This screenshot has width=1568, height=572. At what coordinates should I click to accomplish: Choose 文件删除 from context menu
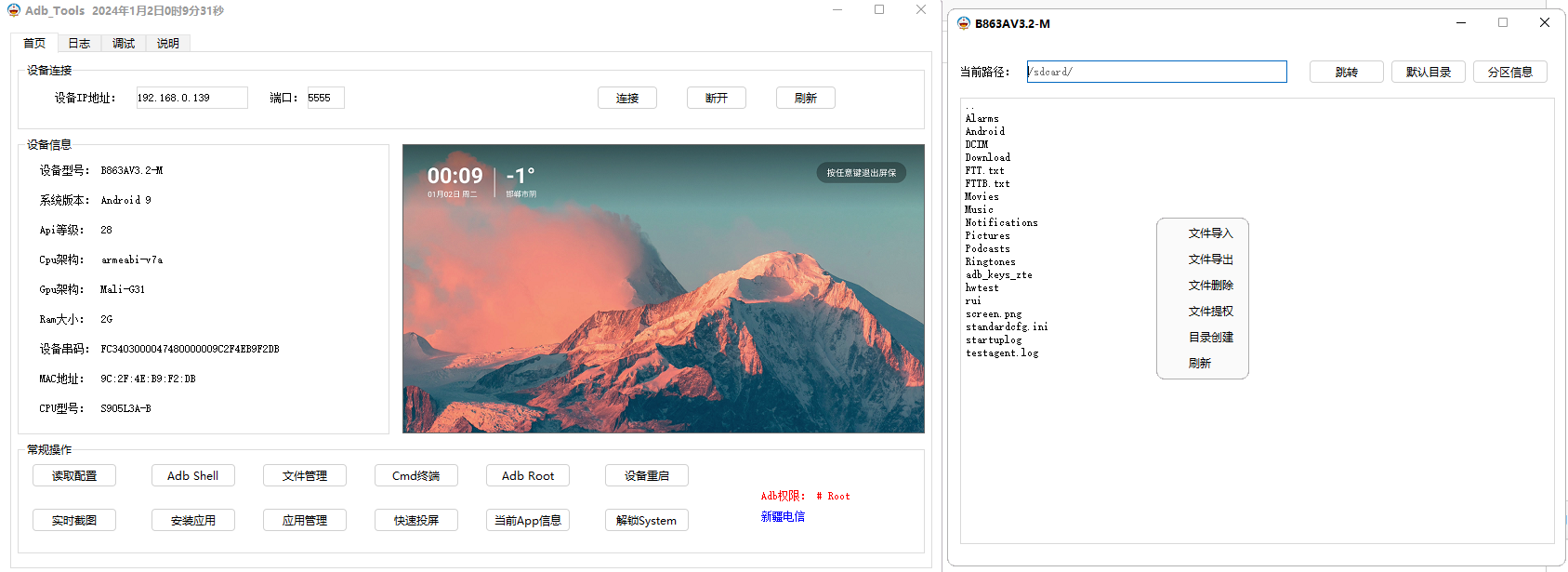(x=1210, y=286)
